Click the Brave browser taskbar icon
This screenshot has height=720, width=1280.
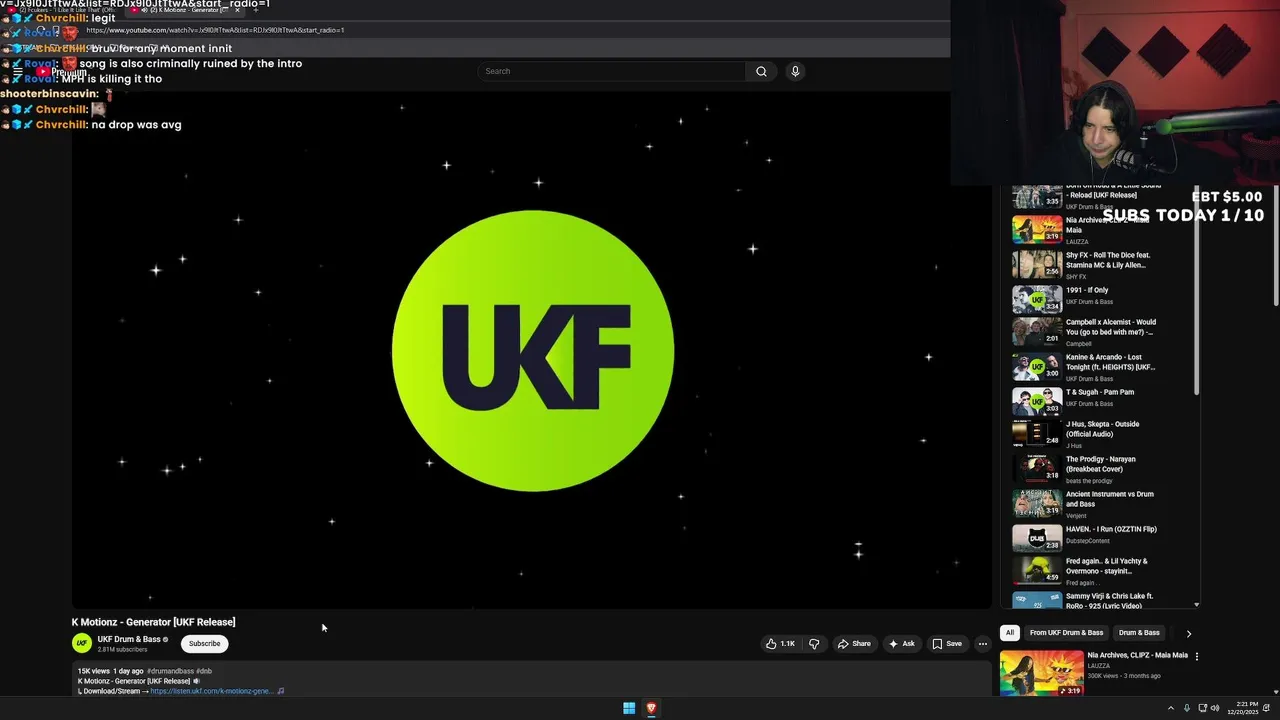651,708
